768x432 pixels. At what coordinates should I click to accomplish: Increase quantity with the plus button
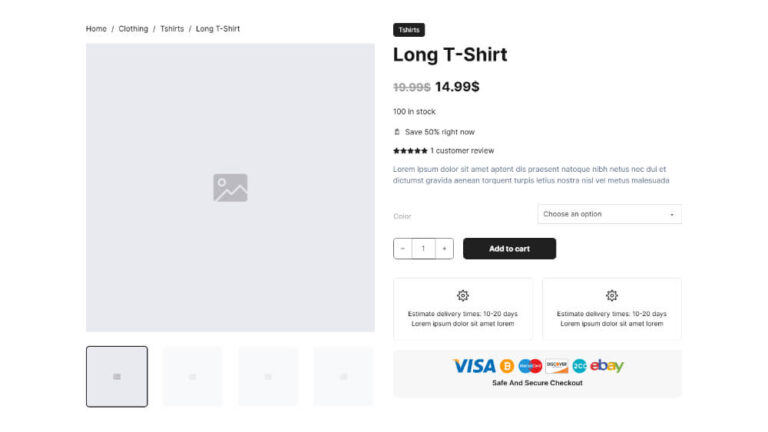click(444, 249)
